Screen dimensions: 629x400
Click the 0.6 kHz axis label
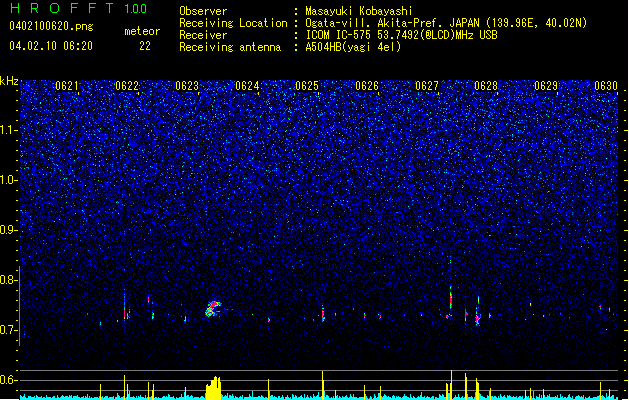pos(8,380)
